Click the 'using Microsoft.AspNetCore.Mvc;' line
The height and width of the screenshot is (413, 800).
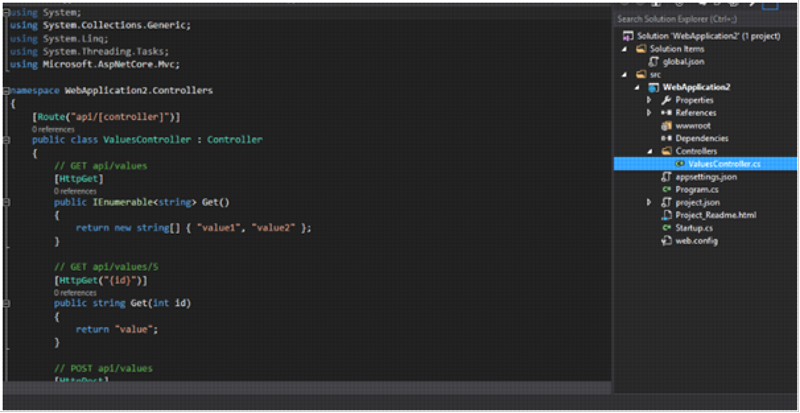95,64
